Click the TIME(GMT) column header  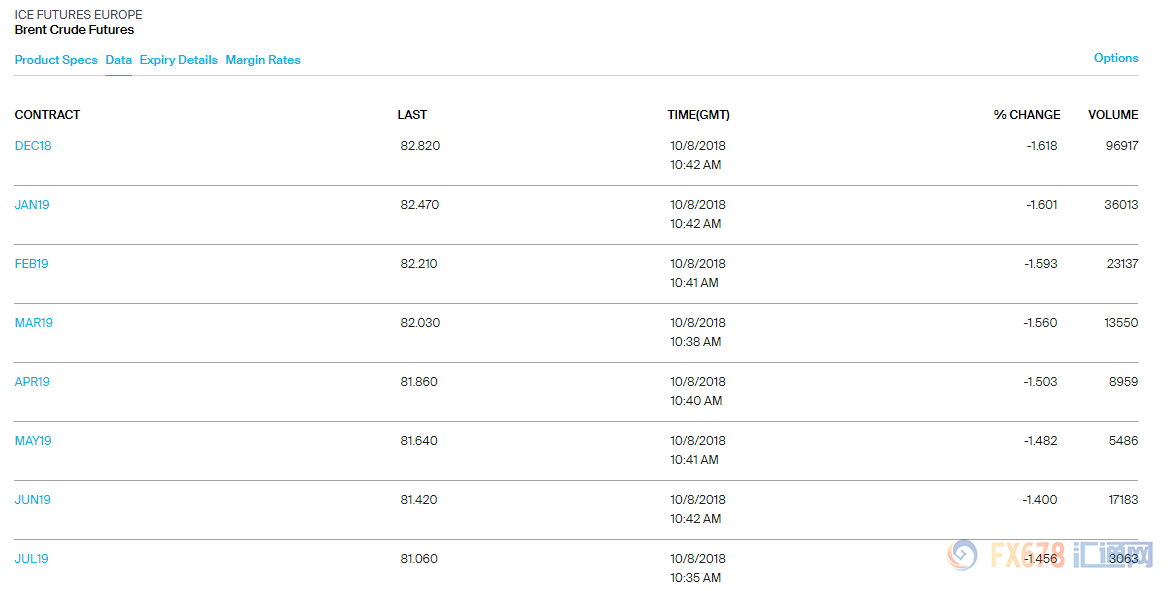698,115
